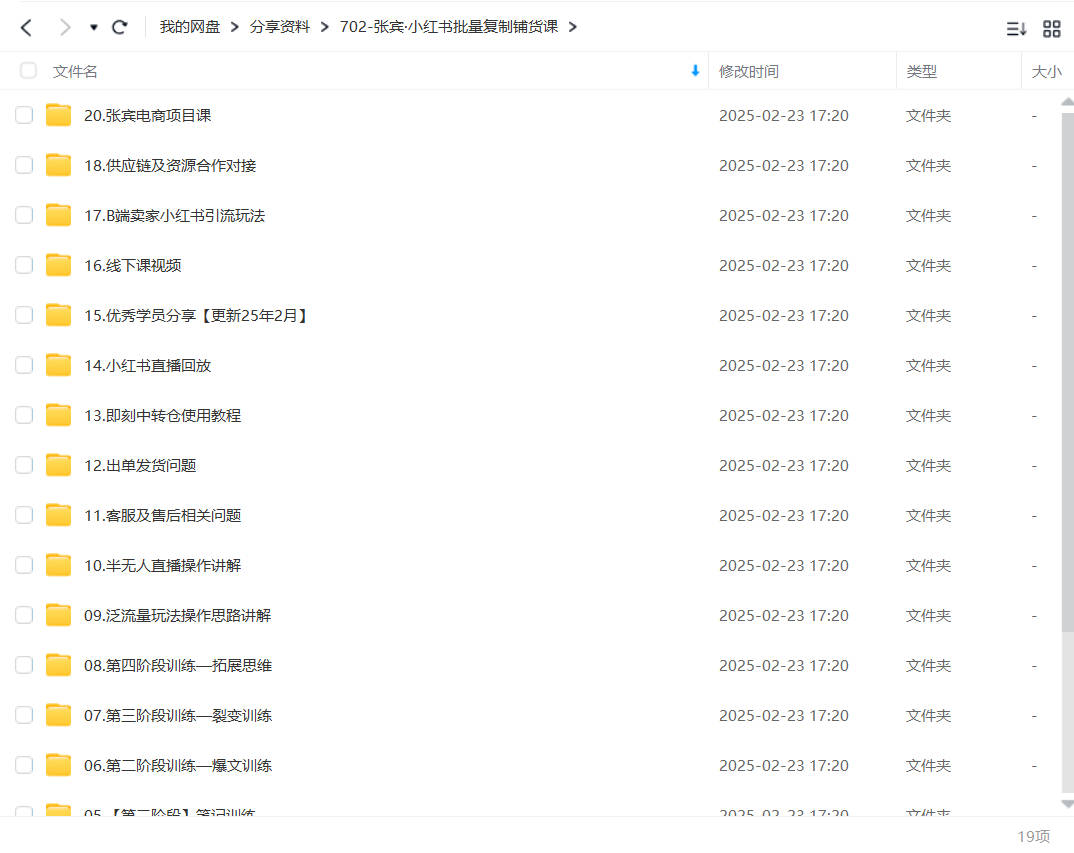Click folder icon of 10.半无人直播操作讲解
The image size is (1074, 853).
point(58,565)
